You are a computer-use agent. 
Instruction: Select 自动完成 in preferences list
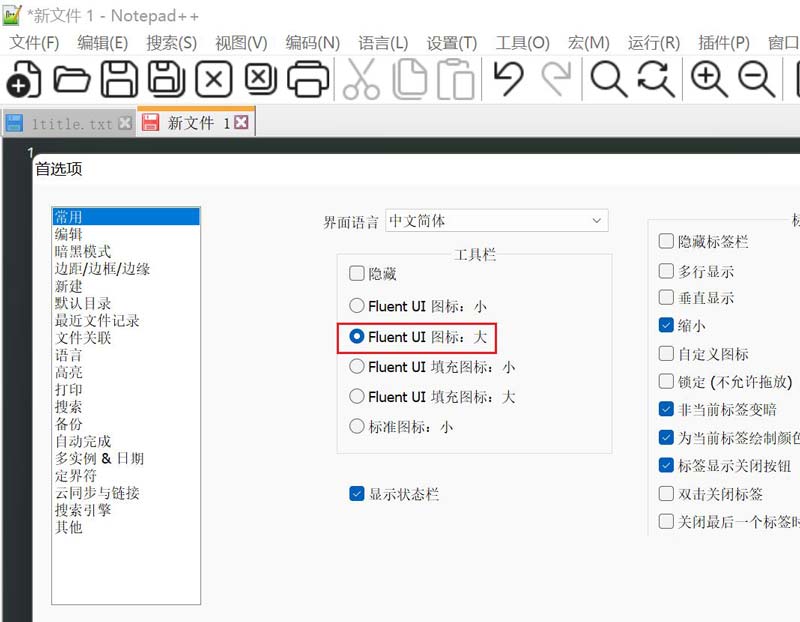point(126,441)
